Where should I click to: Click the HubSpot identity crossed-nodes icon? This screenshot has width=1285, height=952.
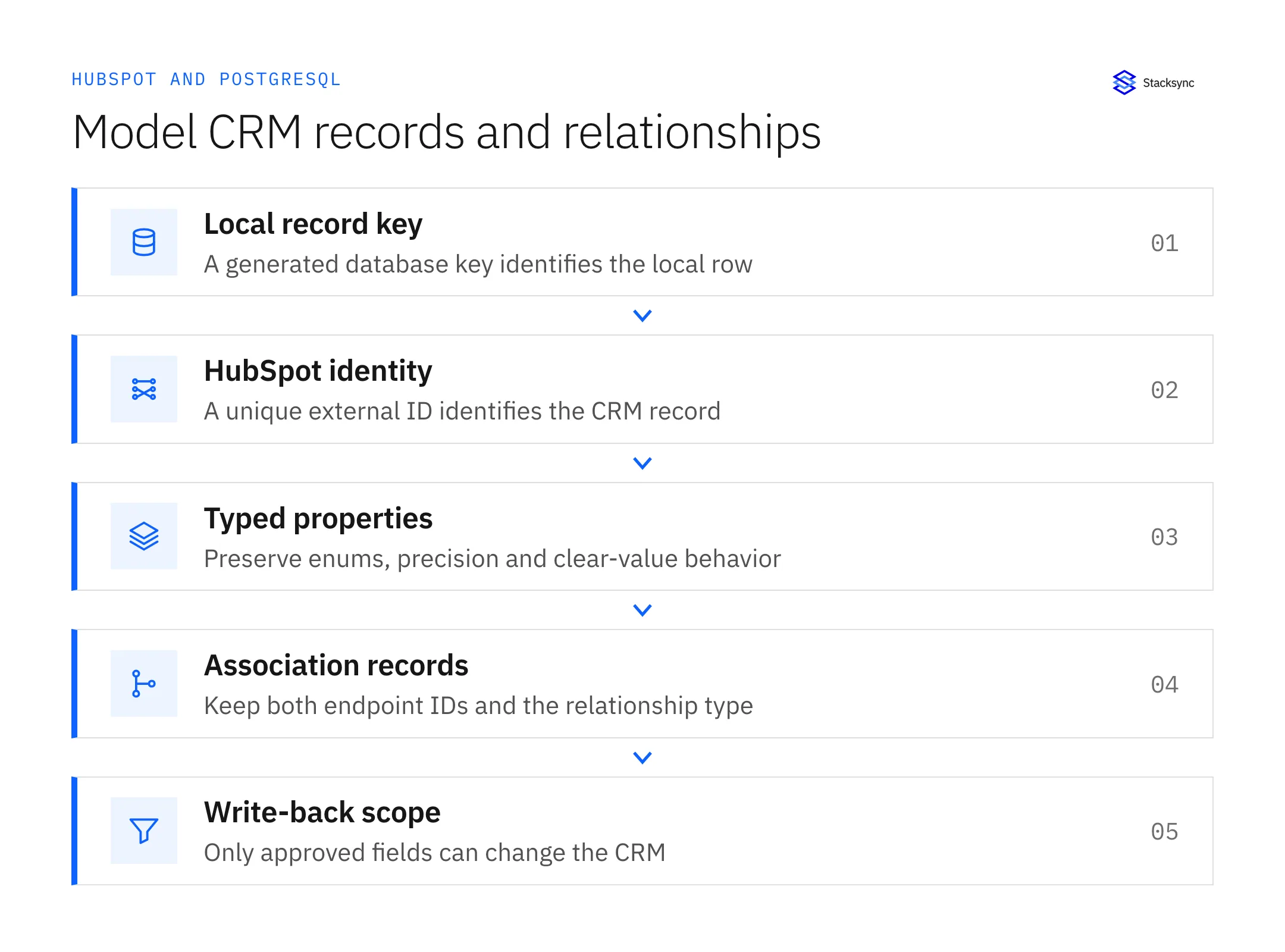point(144,389)
